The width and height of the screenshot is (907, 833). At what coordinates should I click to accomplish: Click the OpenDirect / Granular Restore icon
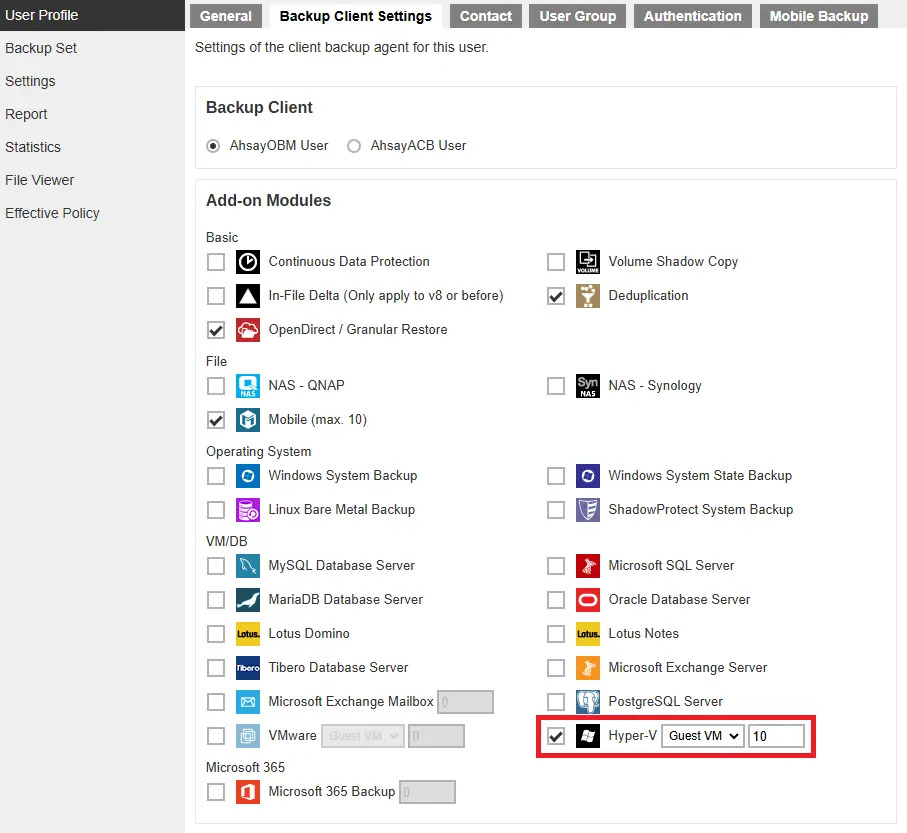[x=247, y=330]
